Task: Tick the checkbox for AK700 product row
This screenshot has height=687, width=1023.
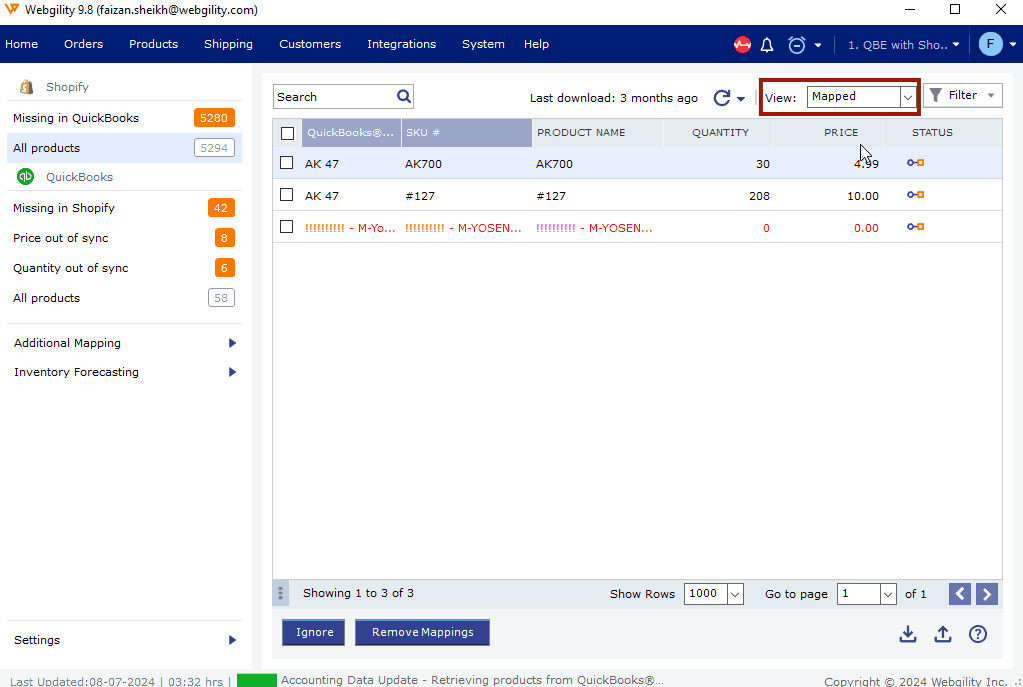Action: tap(287, 163)
